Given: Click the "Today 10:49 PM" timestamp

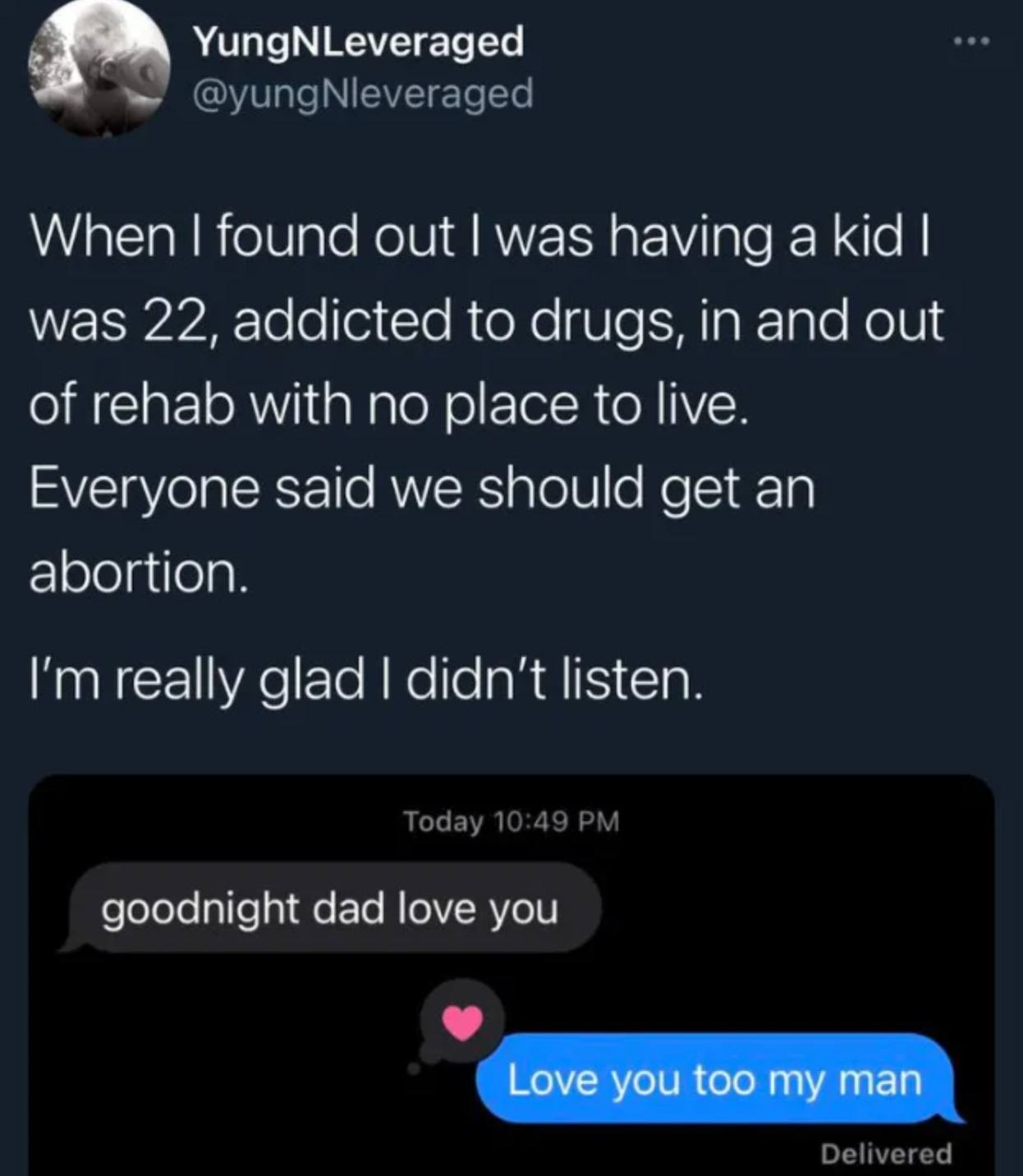Looking at the screenshot, I should 511,821.
